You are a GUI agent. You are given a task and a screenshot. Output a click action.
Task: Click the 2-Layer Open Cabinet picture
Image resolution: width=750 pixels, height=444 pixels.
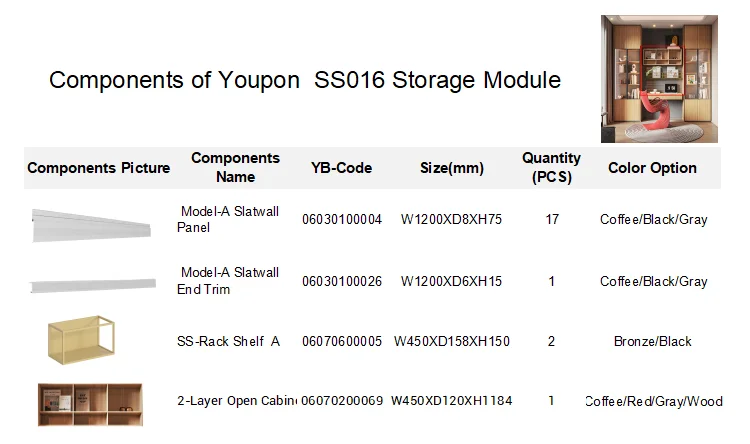point(90,404)
